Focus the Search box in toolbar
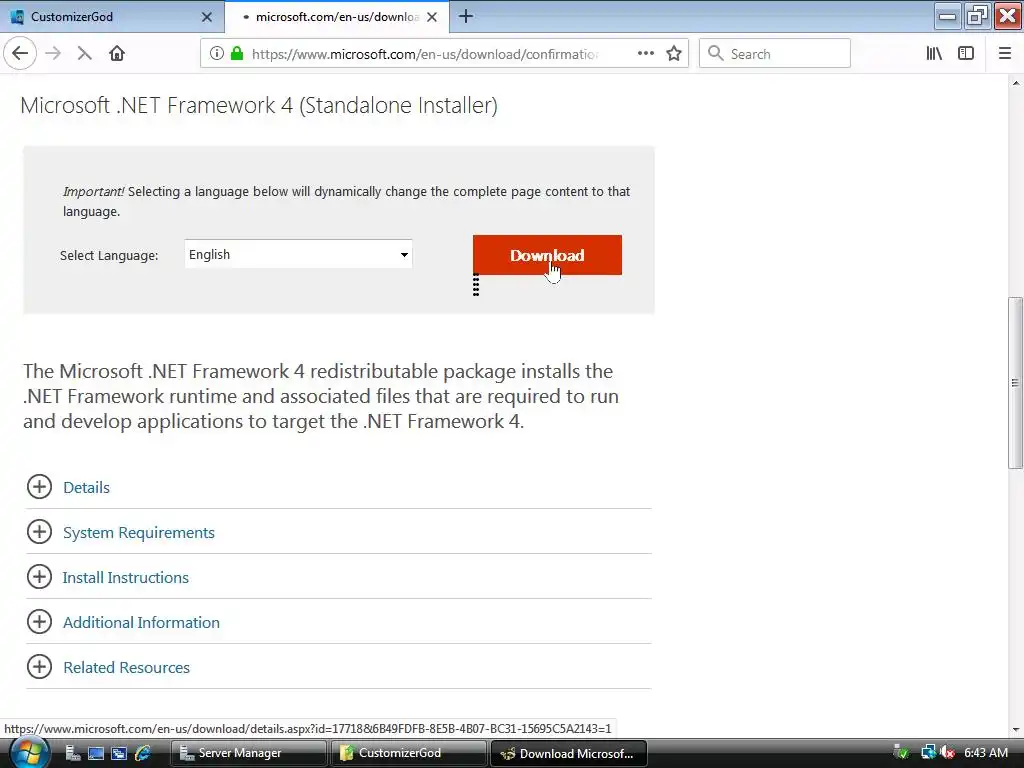Screen dimensions: 1024x768 coord(775,54)
